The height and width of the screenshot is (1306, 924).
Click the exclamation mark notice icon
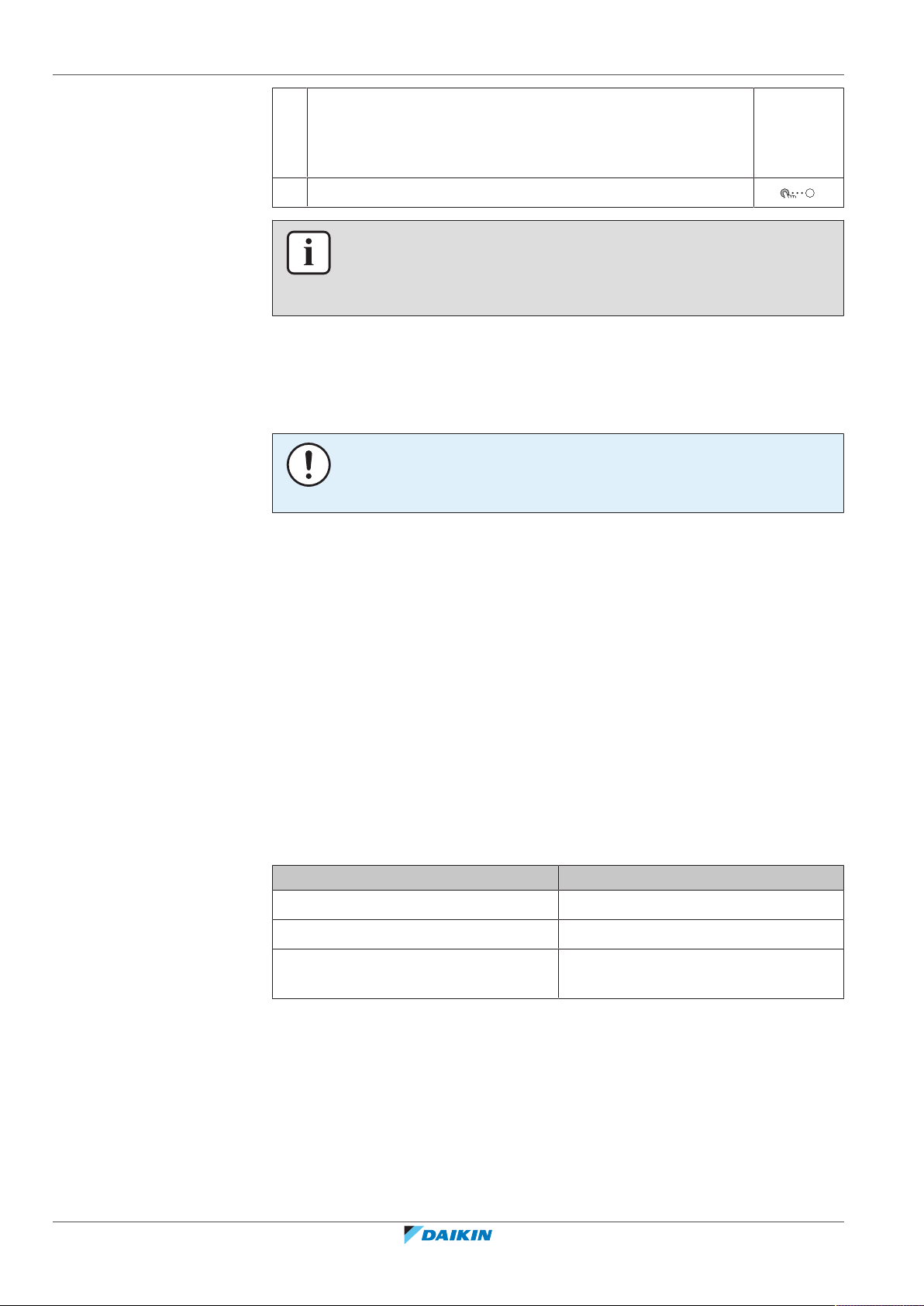click(x=309, y=465)
